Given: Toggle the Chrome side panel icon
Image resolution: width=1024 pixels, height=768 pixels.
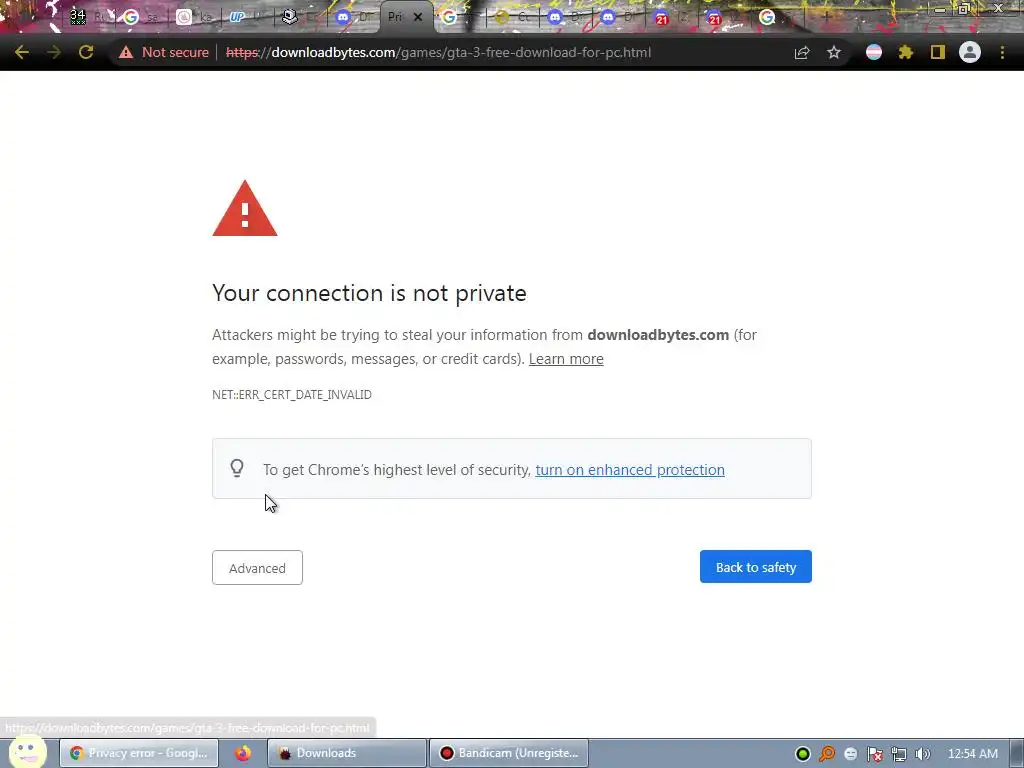Looking at the screenshot, I should click(x=938, y=52).
